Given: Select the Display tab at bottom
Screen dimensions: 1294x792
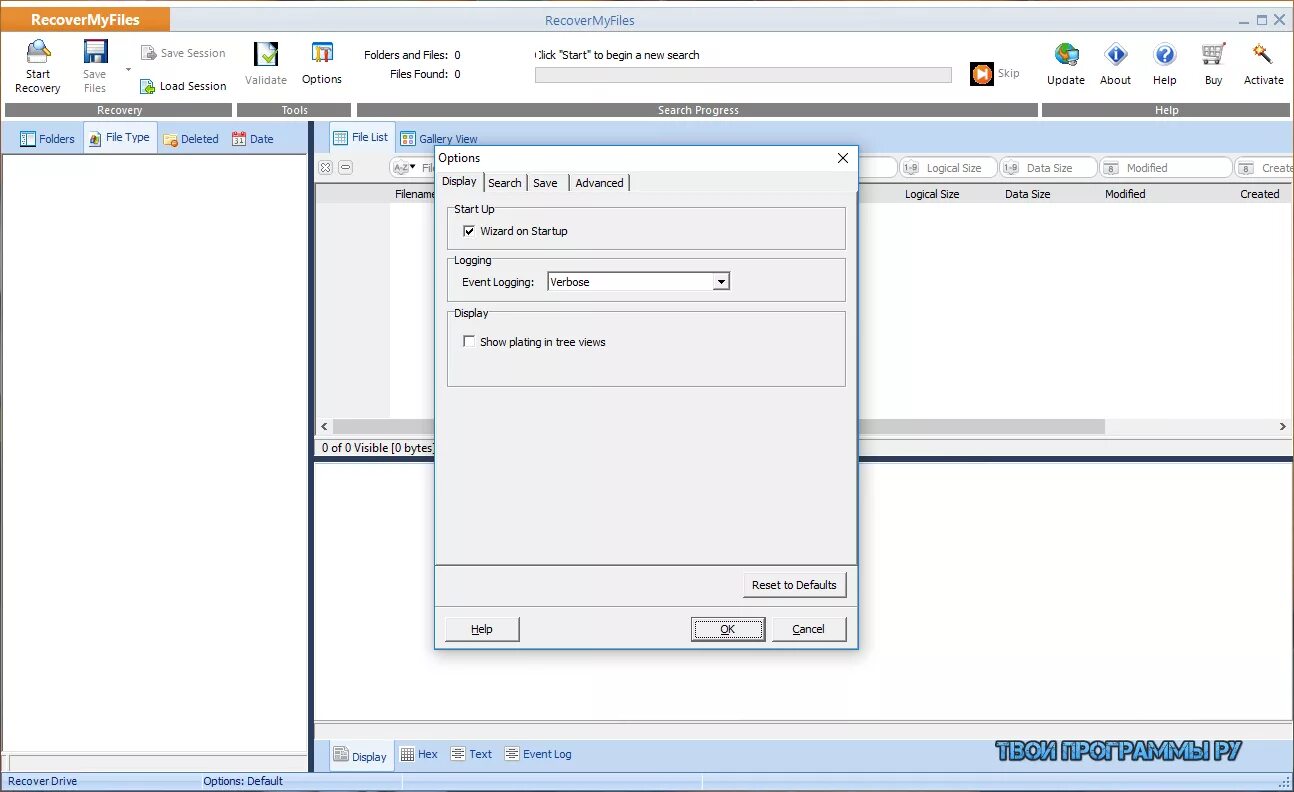Looking at the screenshot, I should click(360, 756).
